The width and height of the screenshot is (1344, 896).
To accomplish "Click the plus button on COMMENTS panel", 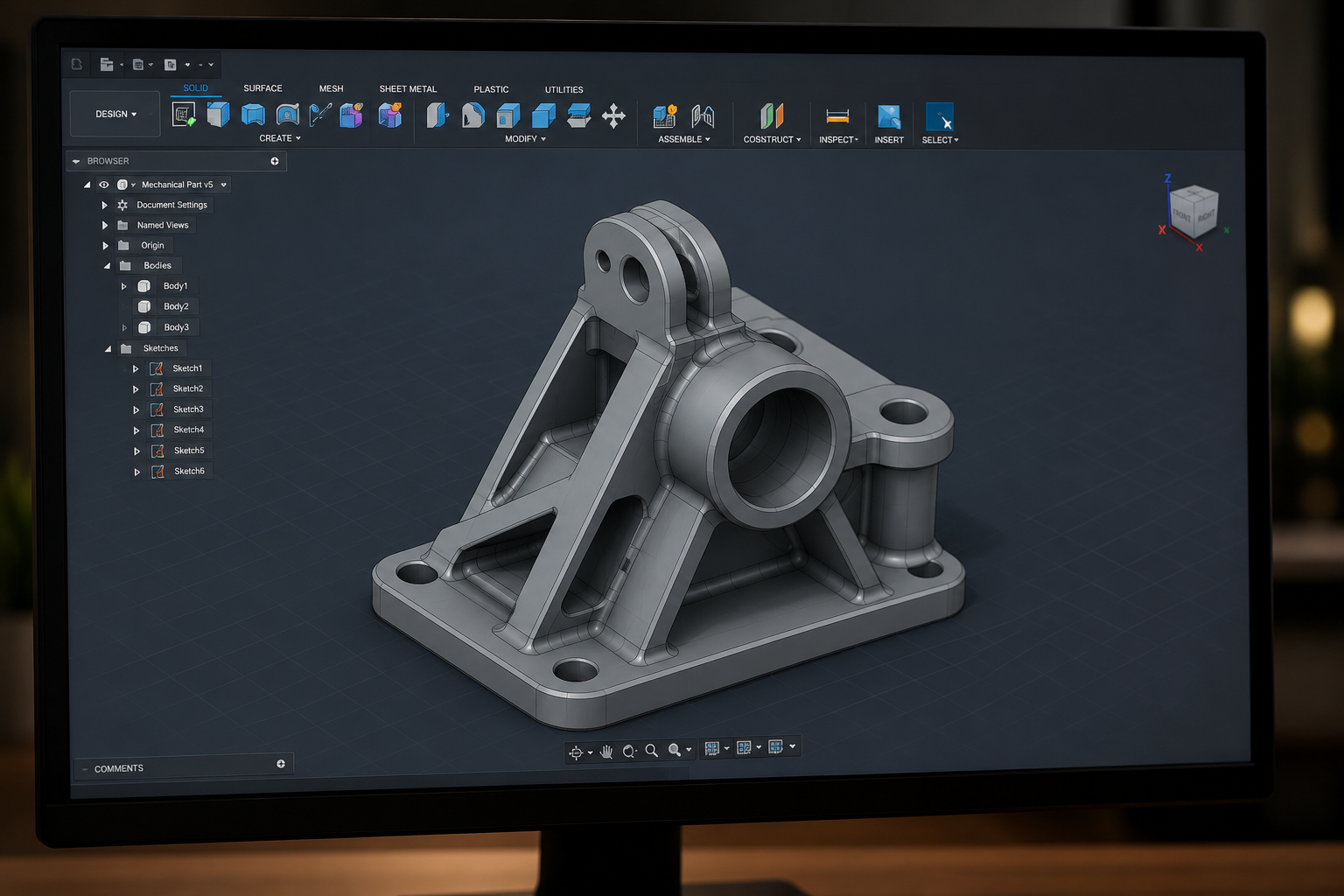I will (281, 764).
